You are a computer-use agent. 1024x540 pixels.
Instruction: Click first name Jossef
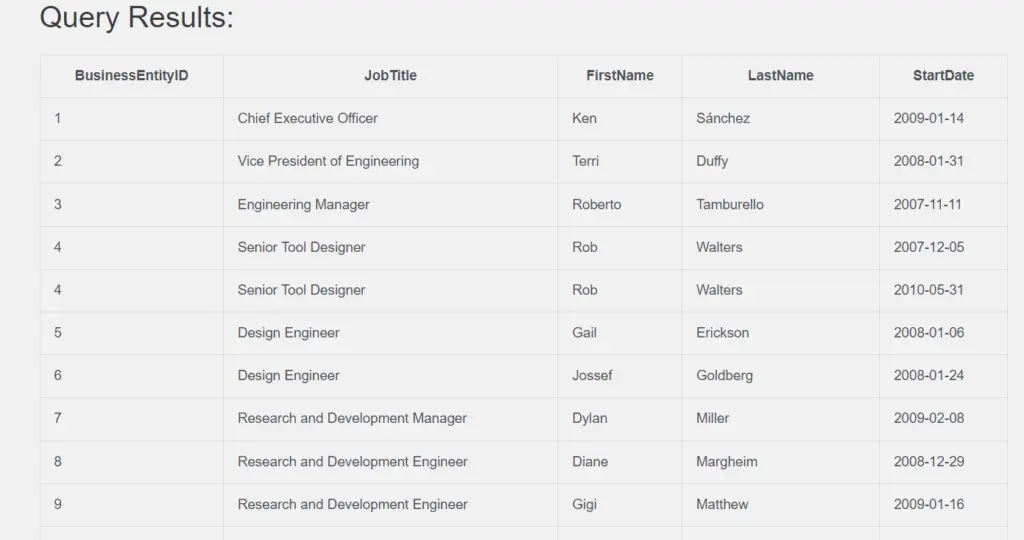coord(592,375)
